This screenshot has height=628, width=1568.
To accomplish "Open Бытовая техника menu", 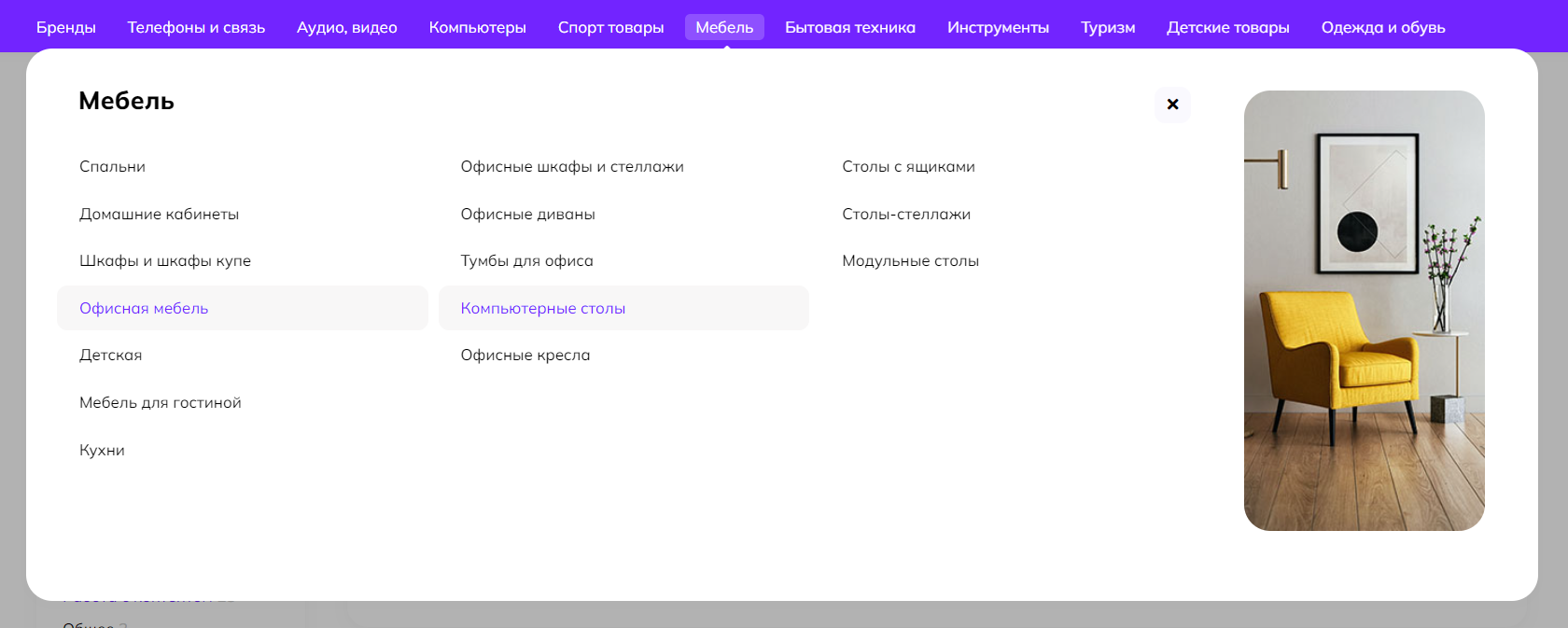I will click(x=849, y=28).
